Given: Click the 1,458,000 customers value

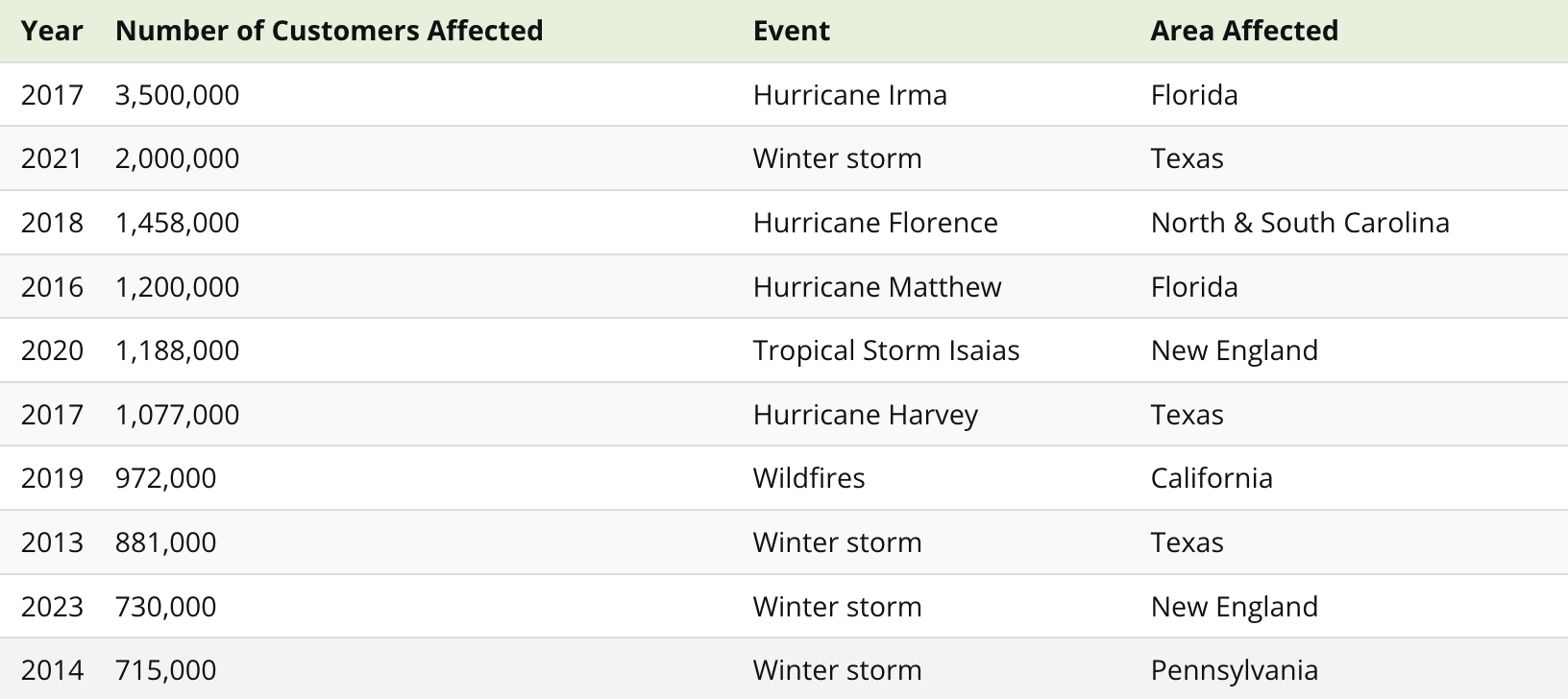Looking at the screenshot, I should (x=177, y=223).
